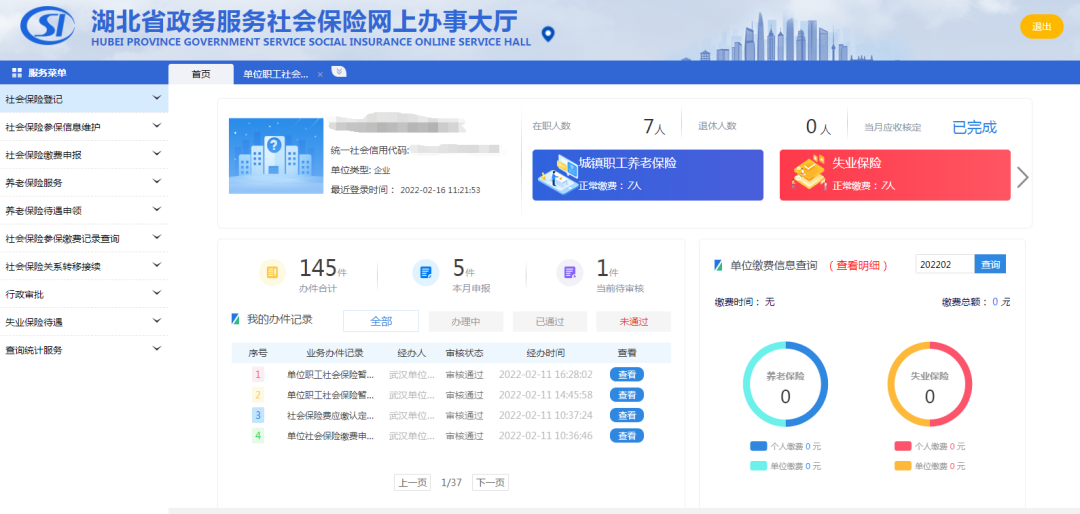The width and height of the screenshot is (1080, 514).
Task: Click the next arrow beside 失业保险 card
Action: [1022, 177]
